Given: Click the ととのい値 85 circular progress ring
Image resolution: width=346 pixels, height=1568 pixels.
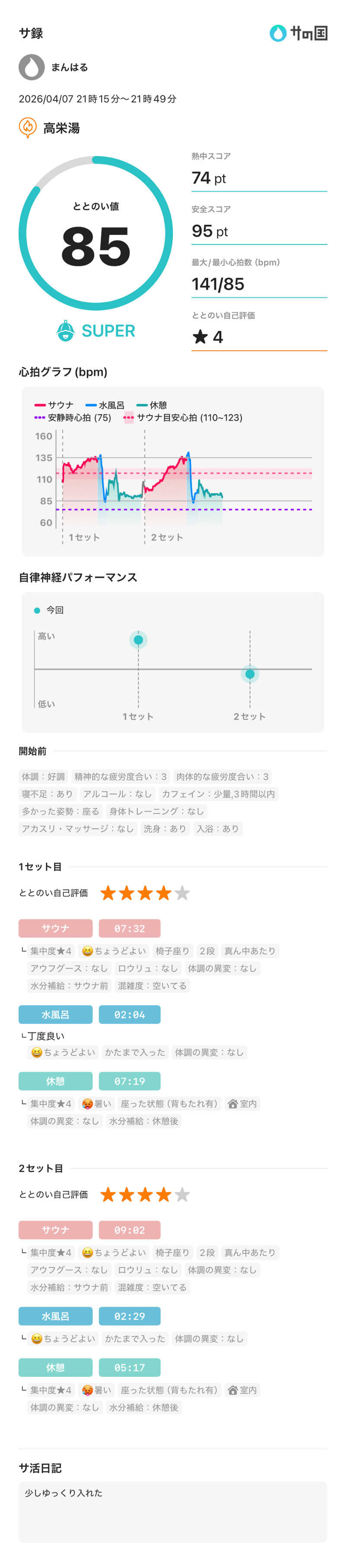Looking at the screenshot, I should [x=96, y=234].
